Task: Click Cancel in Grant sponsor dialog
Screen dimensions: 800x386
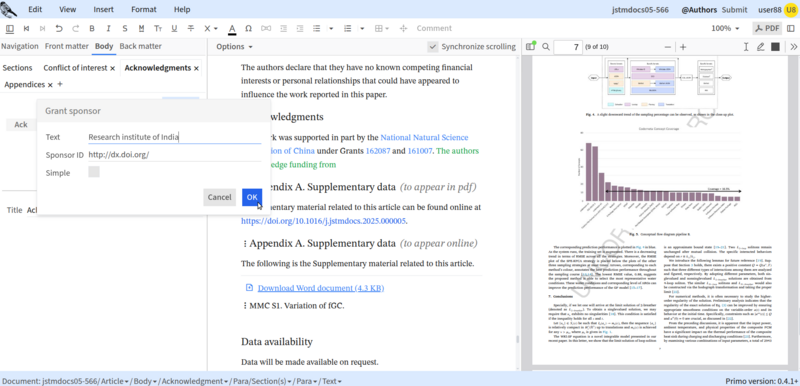Action: [219, 197]
